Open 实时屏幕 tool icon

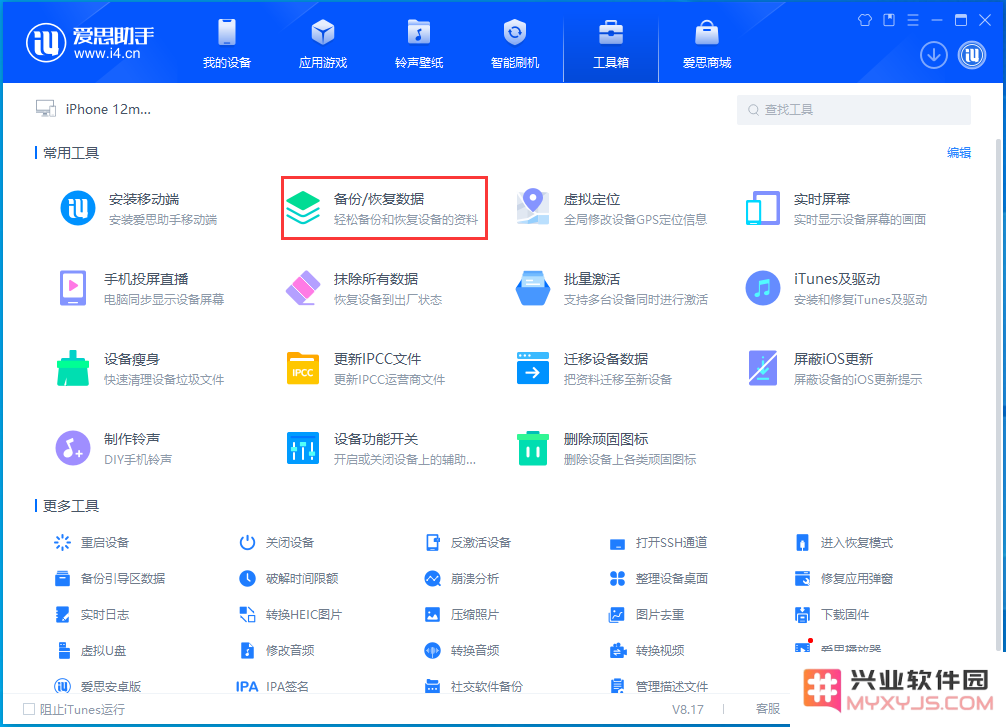763,208
